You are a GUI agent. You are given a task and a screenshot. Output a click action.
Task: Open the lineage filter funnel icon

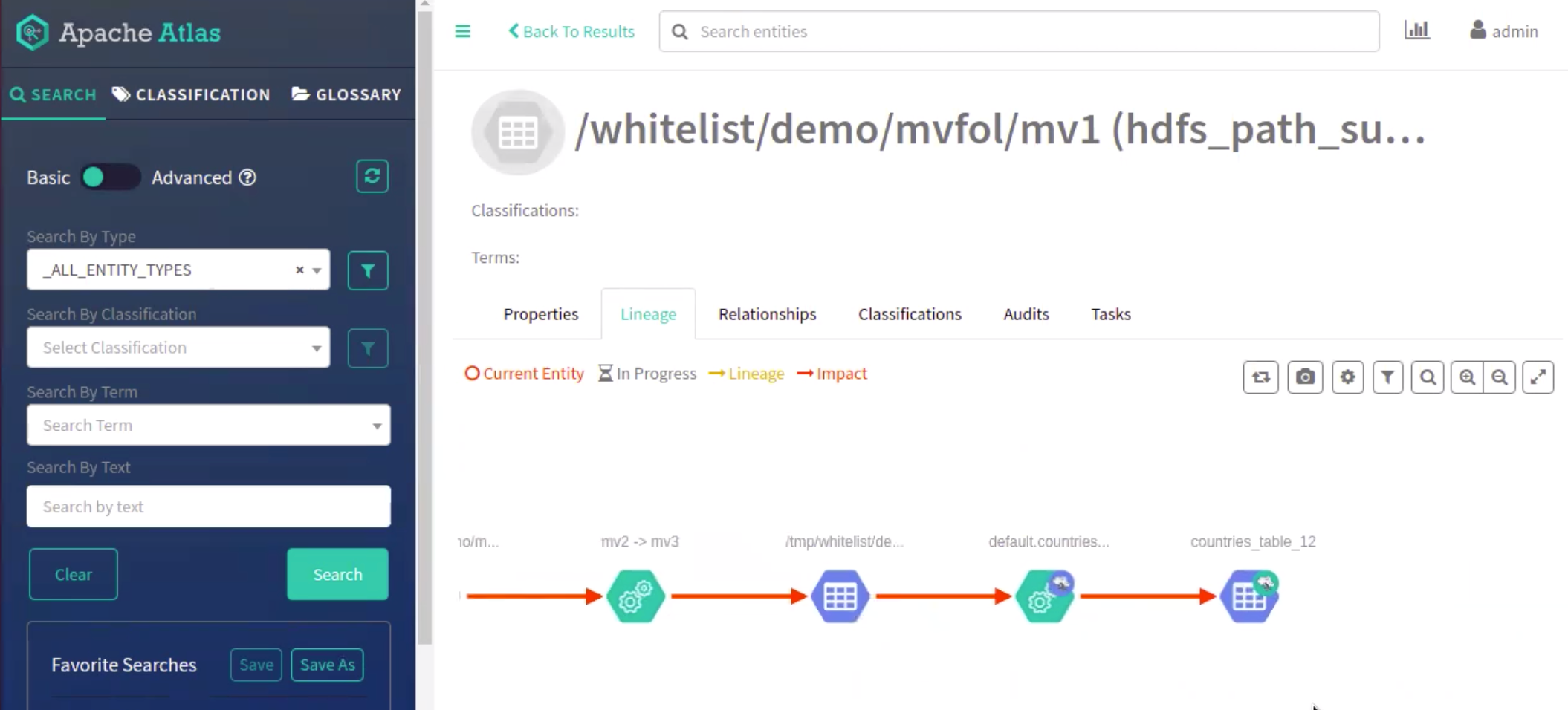(x=1387, y=377)
